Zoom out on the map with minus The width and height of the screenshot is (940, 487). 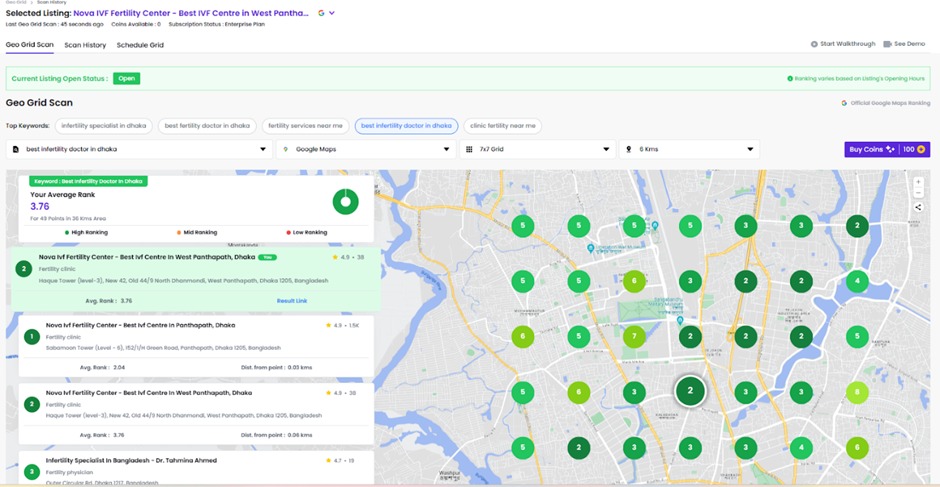(918, 193)
